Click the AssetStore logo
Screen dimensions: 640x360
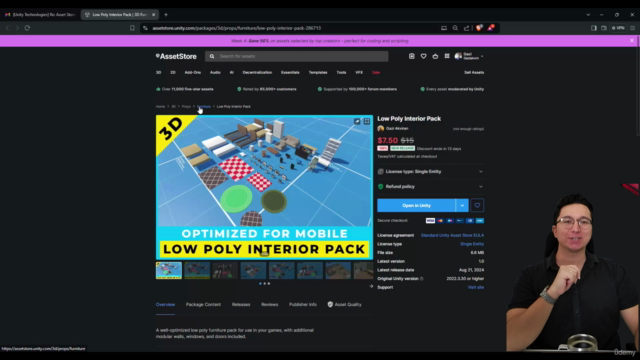(x=176, y=56)
